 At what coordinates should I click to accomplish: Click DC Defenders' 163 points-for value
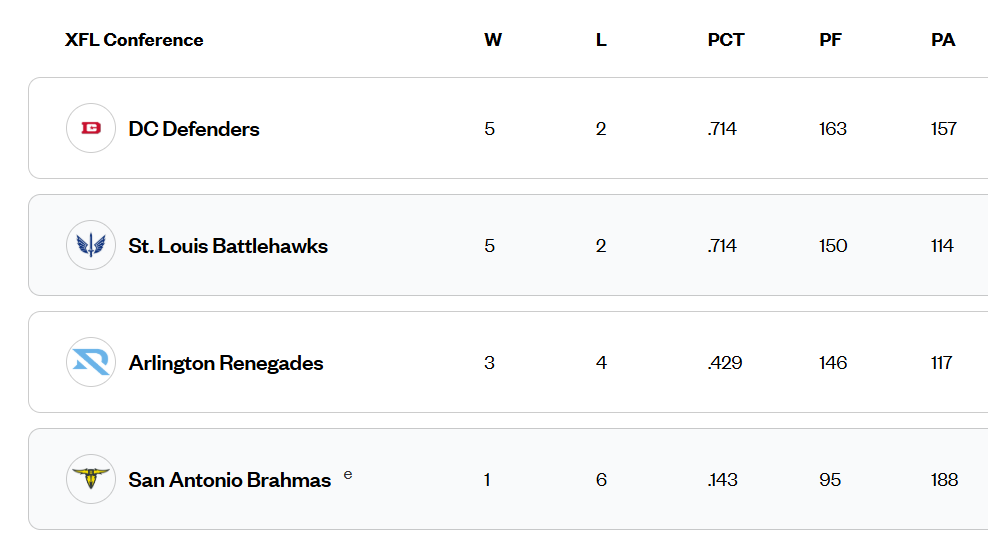click(x=833, y=129)
